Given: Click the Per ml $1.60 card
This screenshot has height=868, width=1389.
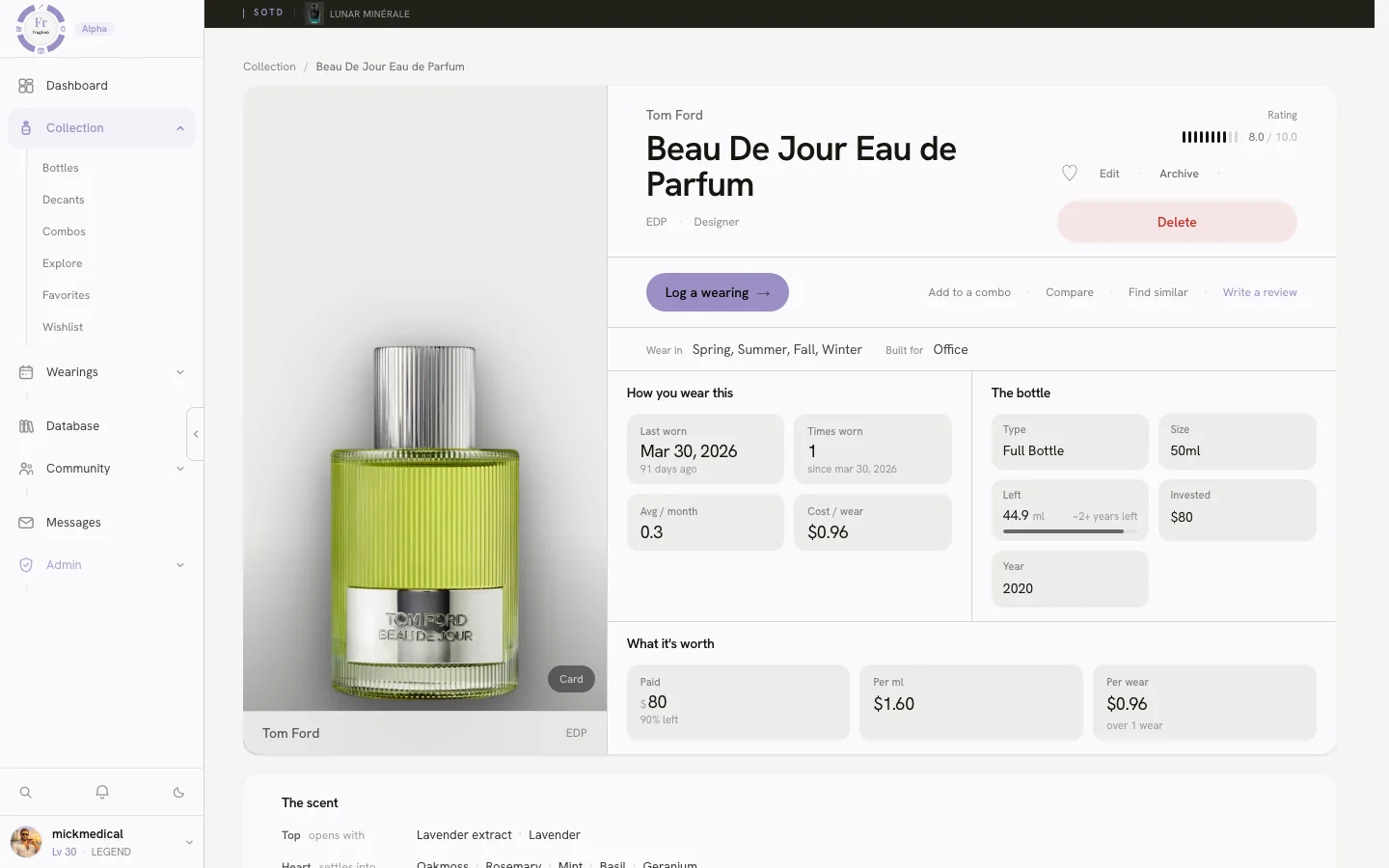Looking at the screenshot, I should 971,702.
